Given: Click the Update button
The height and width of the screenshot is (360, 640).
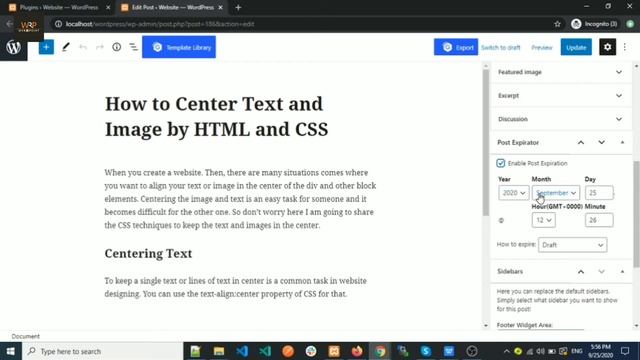Looking at the screenshot, I should point(576,47).
